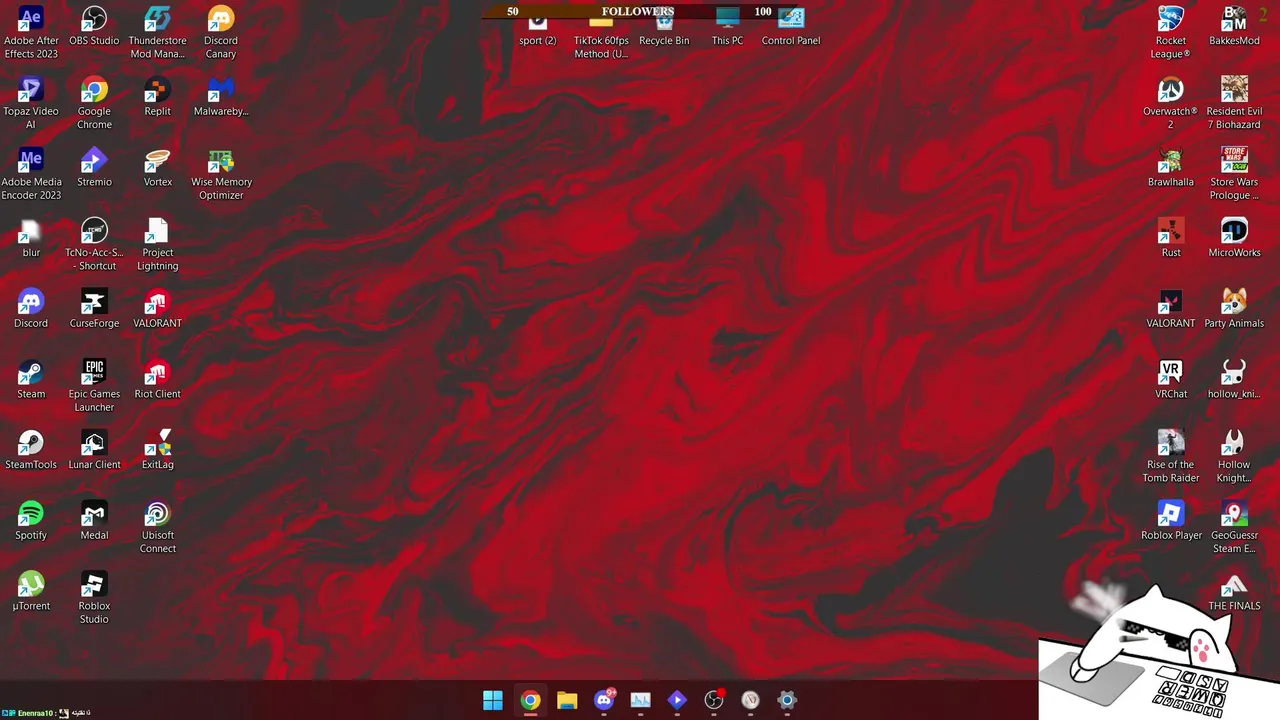Click the Resident Evil 7 Biohazard icon
1280x720 pixels.
pyautogui.click(x=1234, y=103)
